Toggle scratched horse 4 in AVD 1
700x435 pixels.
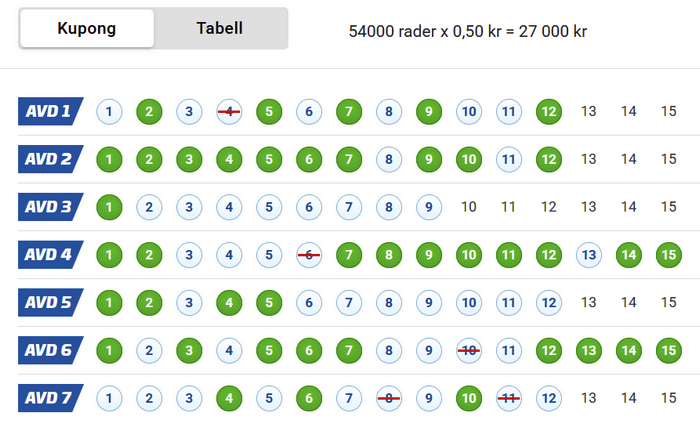pyautogui.click(x=229, y=111)
